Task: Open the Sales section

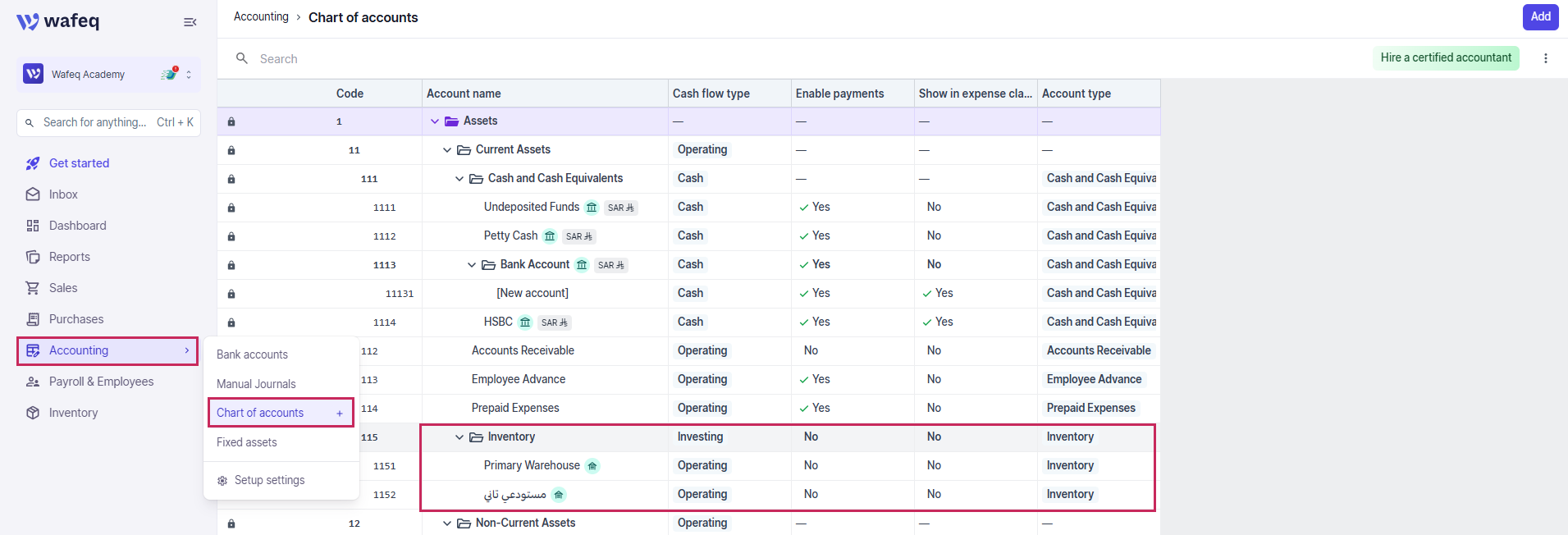Action: [x=63, y=288]
